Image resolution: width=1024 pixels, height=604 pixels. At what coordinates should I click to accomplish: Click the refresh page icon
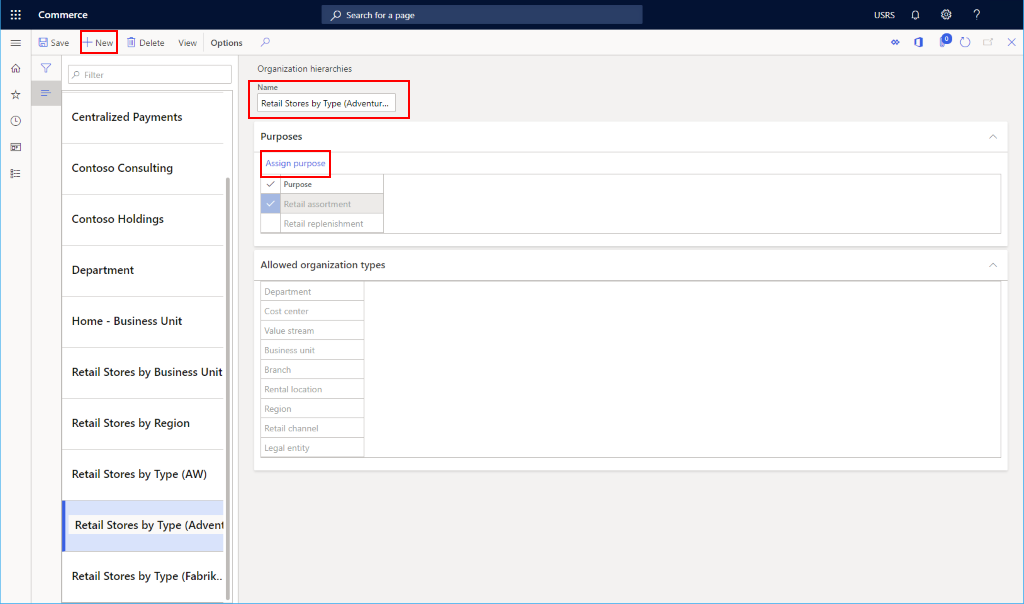[x=965, y=42]
